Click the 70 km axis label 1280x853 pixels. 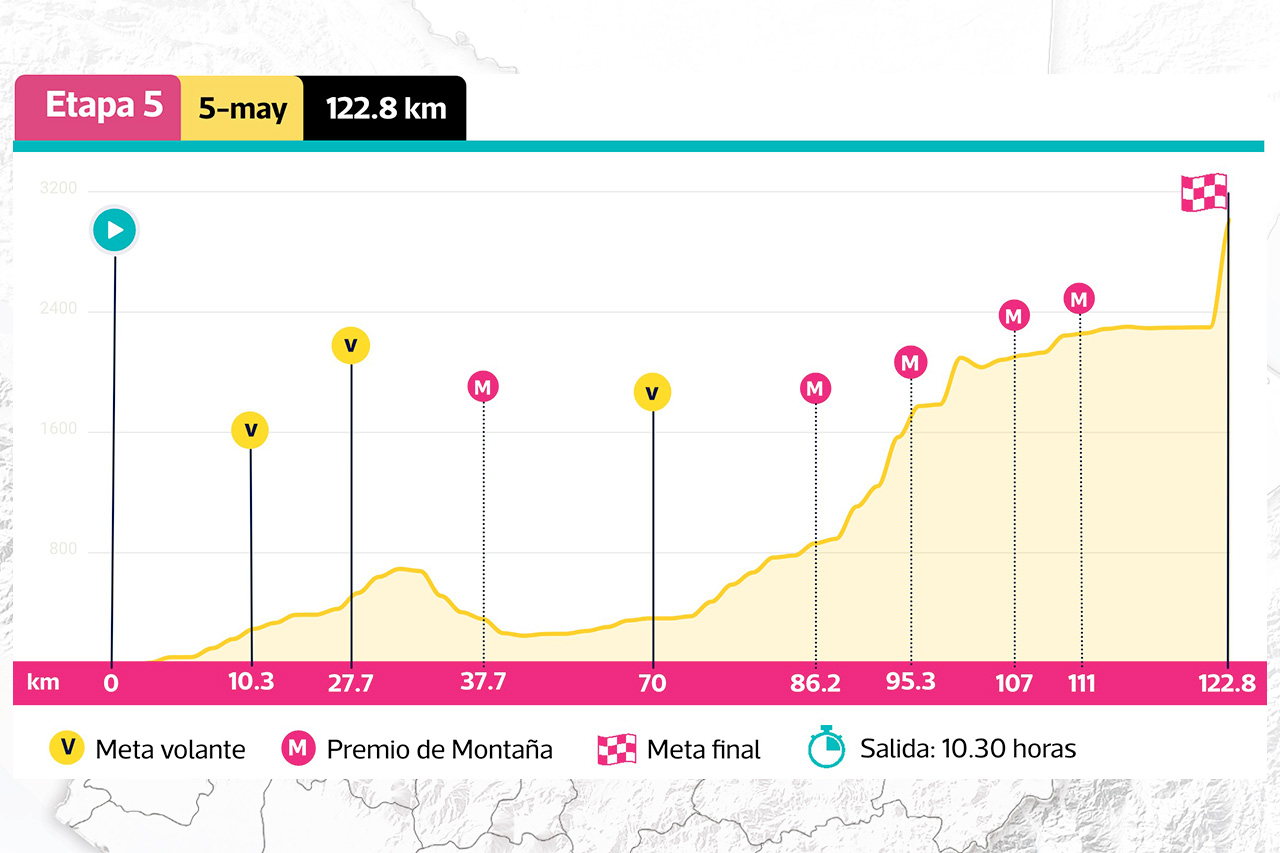[652, 683]
